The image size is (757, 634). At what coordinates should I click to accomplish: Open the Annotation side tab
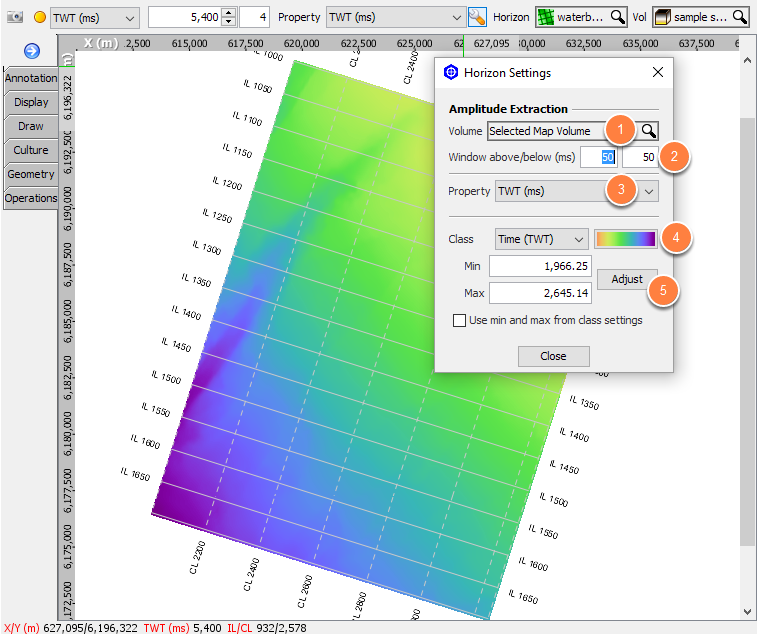[31, 78]
